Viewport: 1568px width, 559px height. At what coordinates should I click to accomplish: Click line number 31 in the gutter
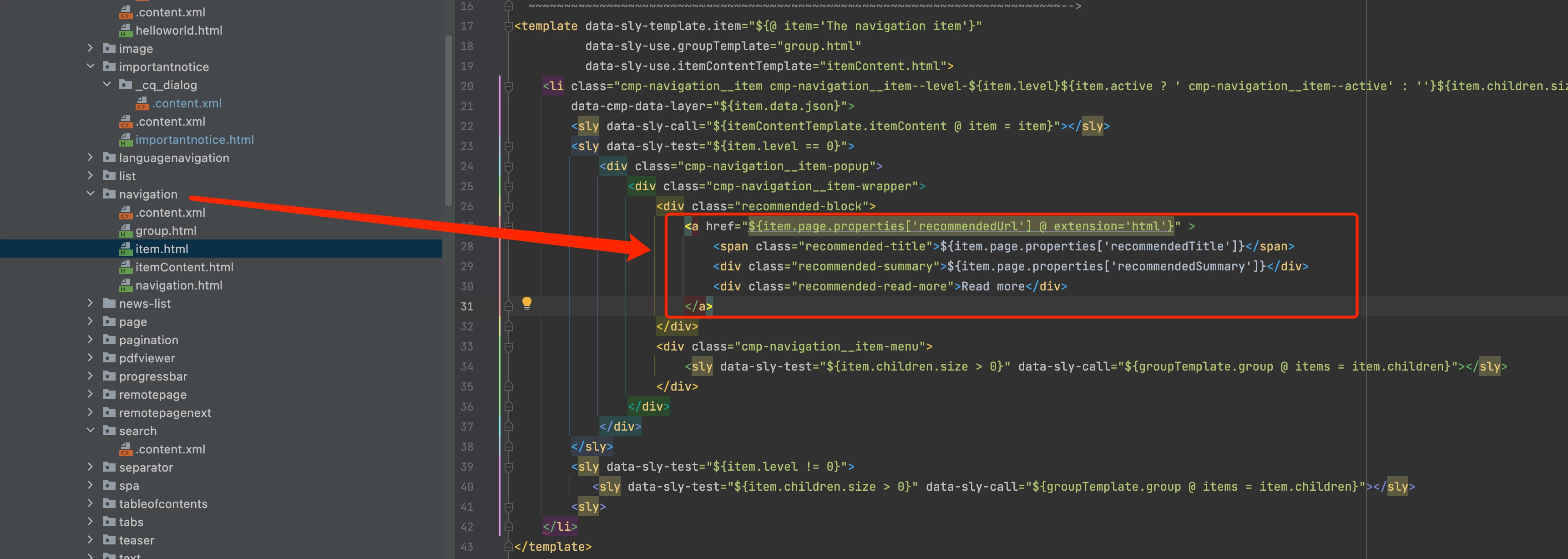[x=467, y=306]
